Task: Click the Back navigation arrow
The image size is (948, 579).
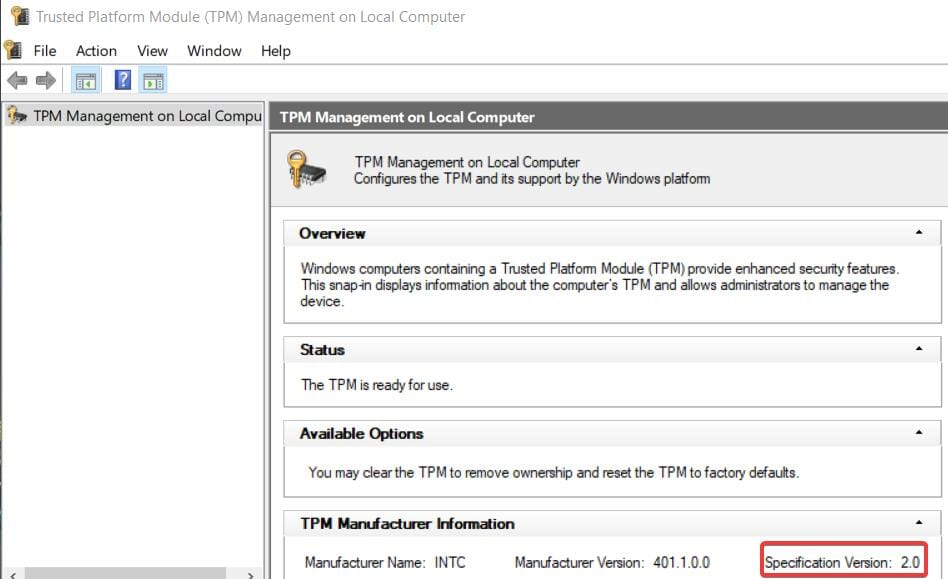Action: [x=15, y=80]
